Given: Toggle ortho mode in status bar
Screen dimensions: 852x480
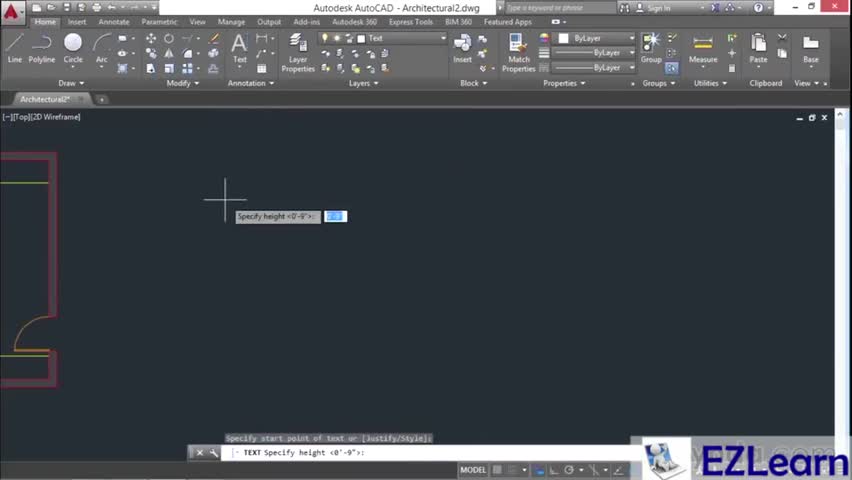Looking at the screenshot, I should coord(554,470).
